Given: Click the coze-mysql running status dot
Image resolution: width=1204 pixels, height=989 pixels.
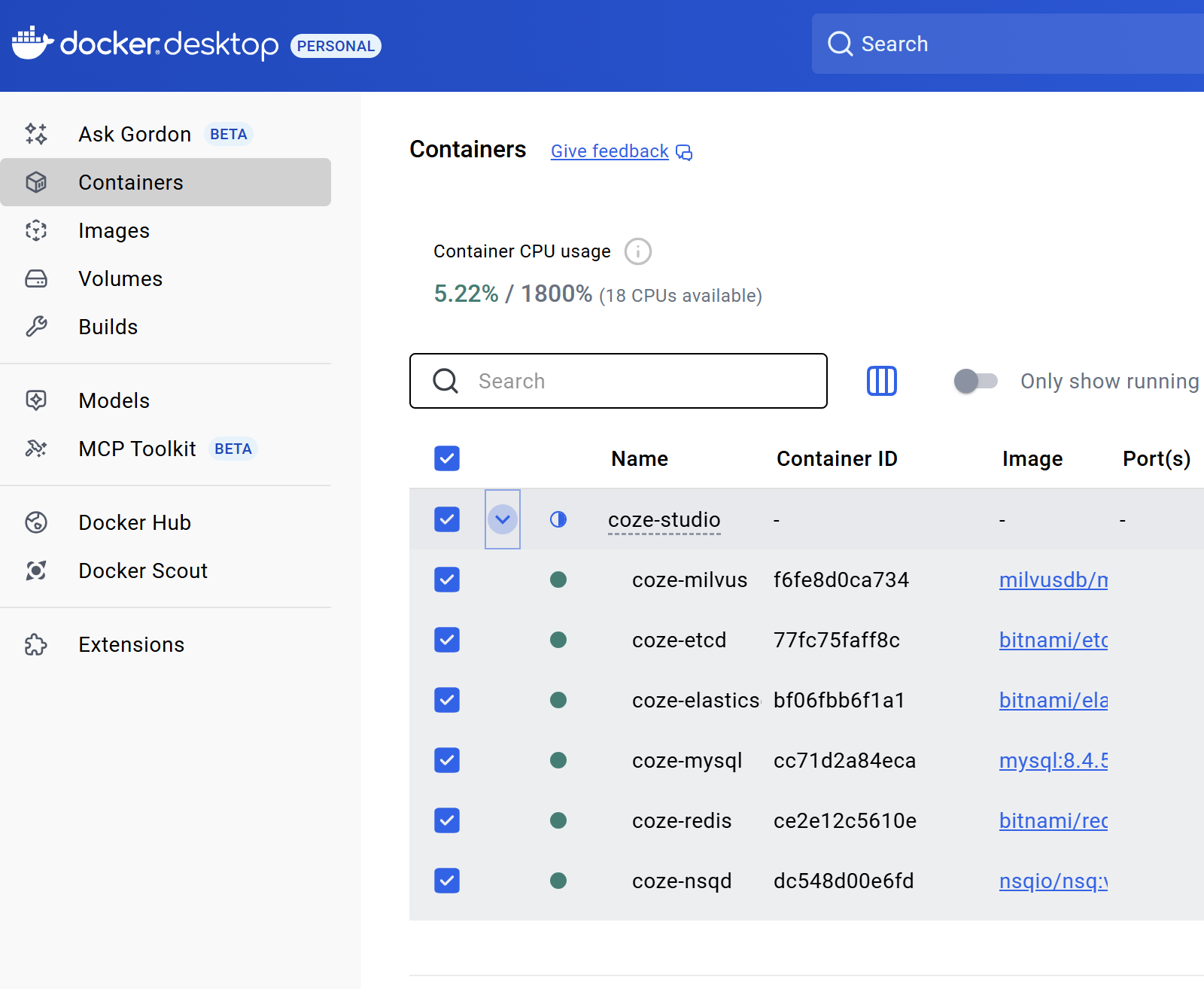Looking at the screenshot, I should (x=558, y=760).
